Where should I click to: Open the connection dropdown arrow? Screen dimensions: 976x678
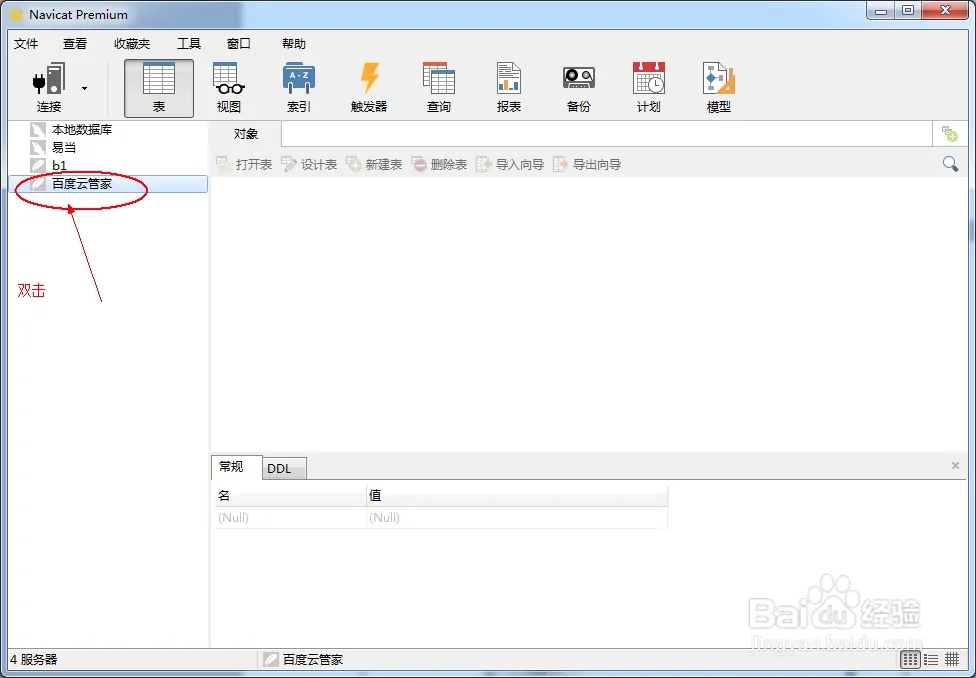84,89
